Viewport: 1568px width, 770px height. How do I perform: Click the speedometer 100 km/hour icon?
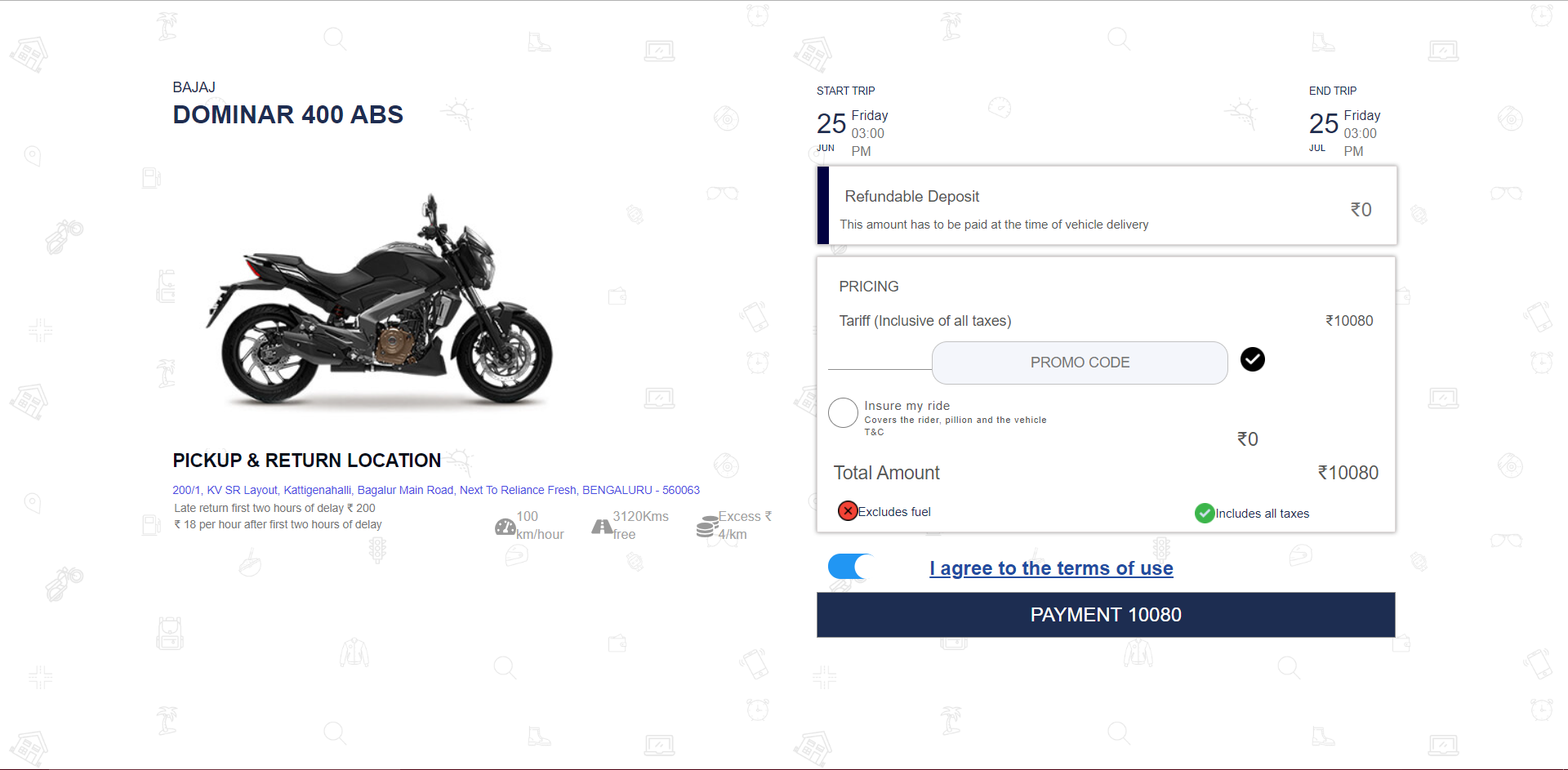click(505, 527)
